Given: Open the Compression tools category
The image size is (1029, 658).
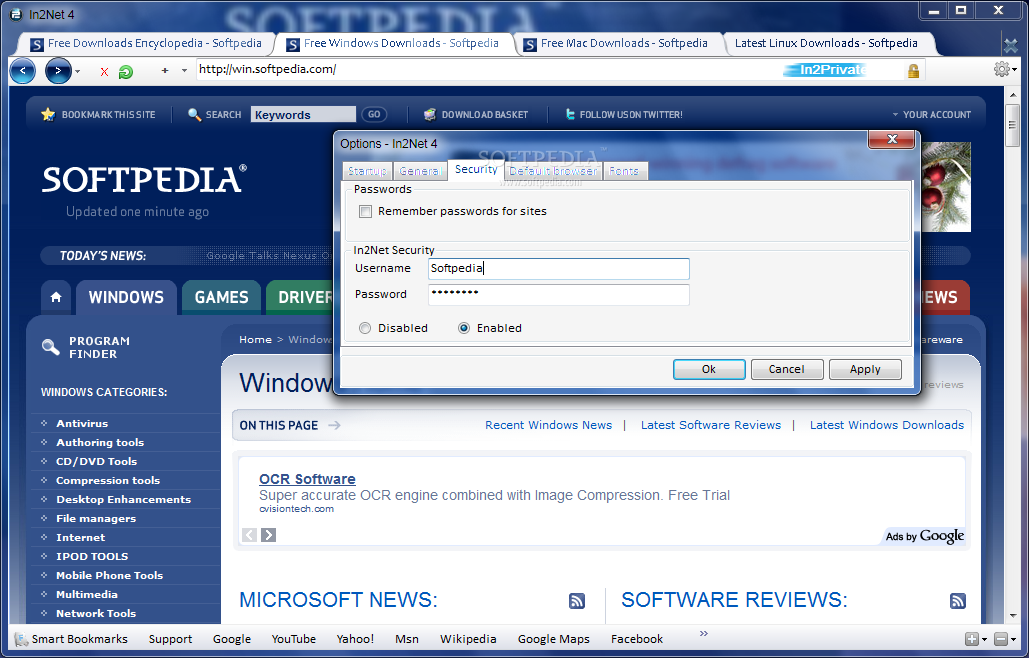Looking at the screenshot, I should 108,481.
